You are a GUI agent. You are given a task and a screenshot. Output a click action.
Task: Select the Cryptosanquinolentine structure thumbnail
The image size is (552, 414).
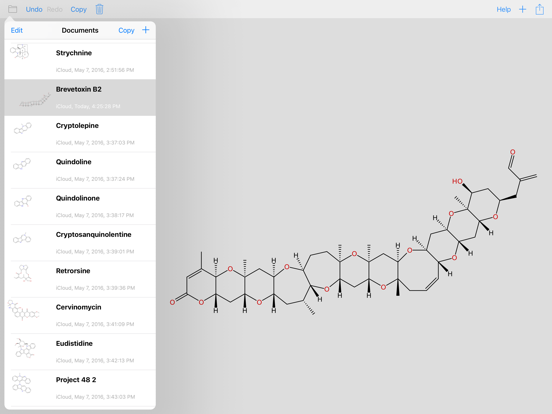click(22, 238)
